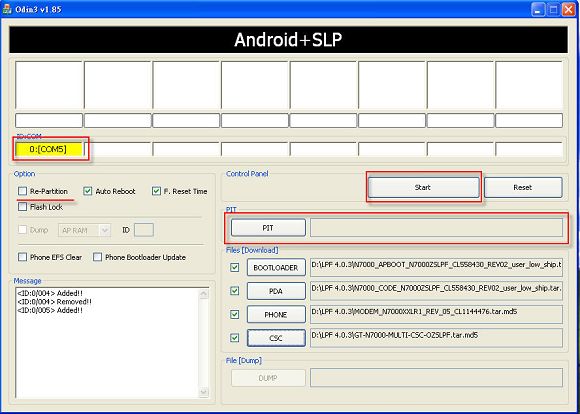Click the Start button

423,187
